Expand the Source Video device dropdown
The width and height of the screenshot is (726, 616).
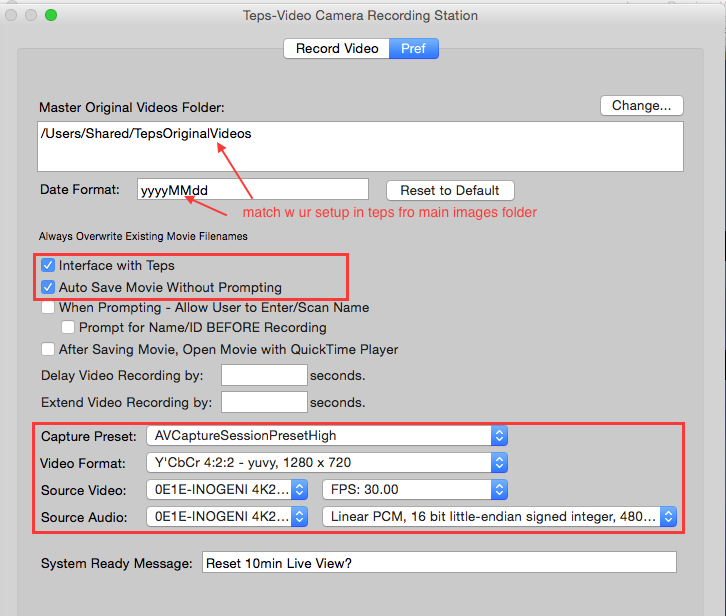tap(227, 490)
